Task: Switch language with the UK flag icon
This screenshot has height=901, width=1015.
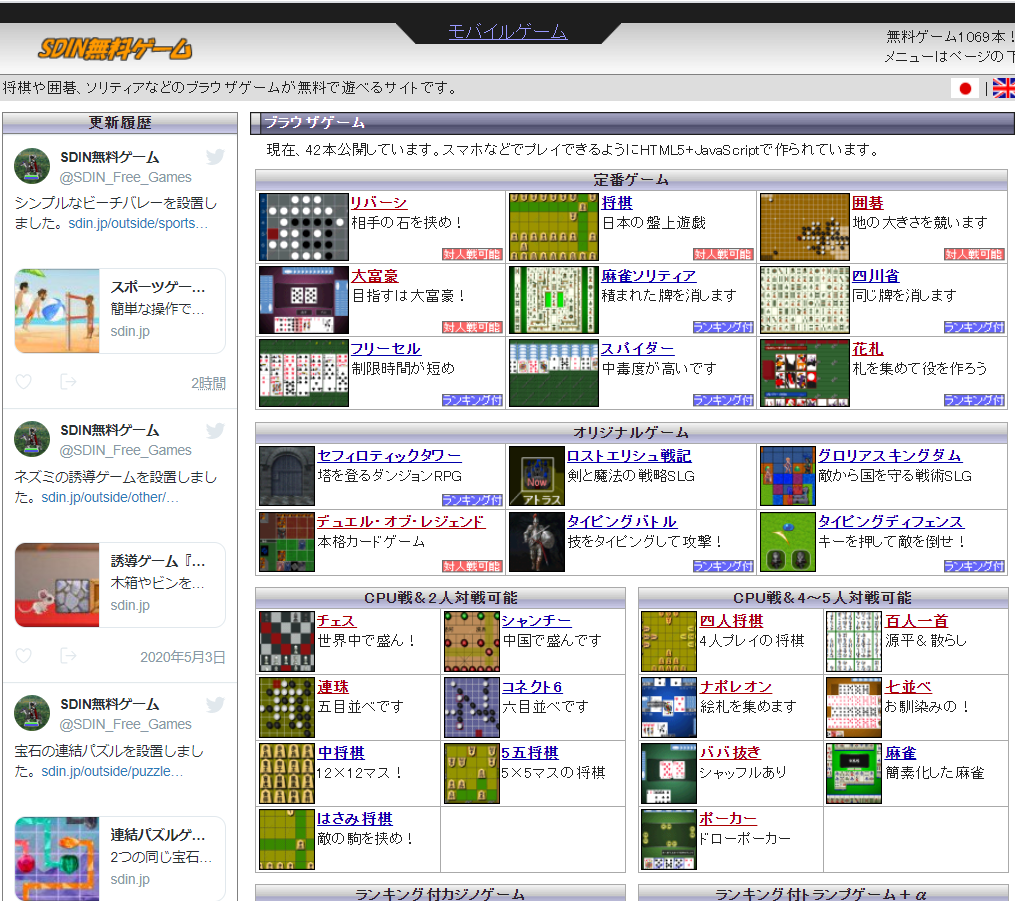Action: pyautogui.click(x=1003, y=89)
